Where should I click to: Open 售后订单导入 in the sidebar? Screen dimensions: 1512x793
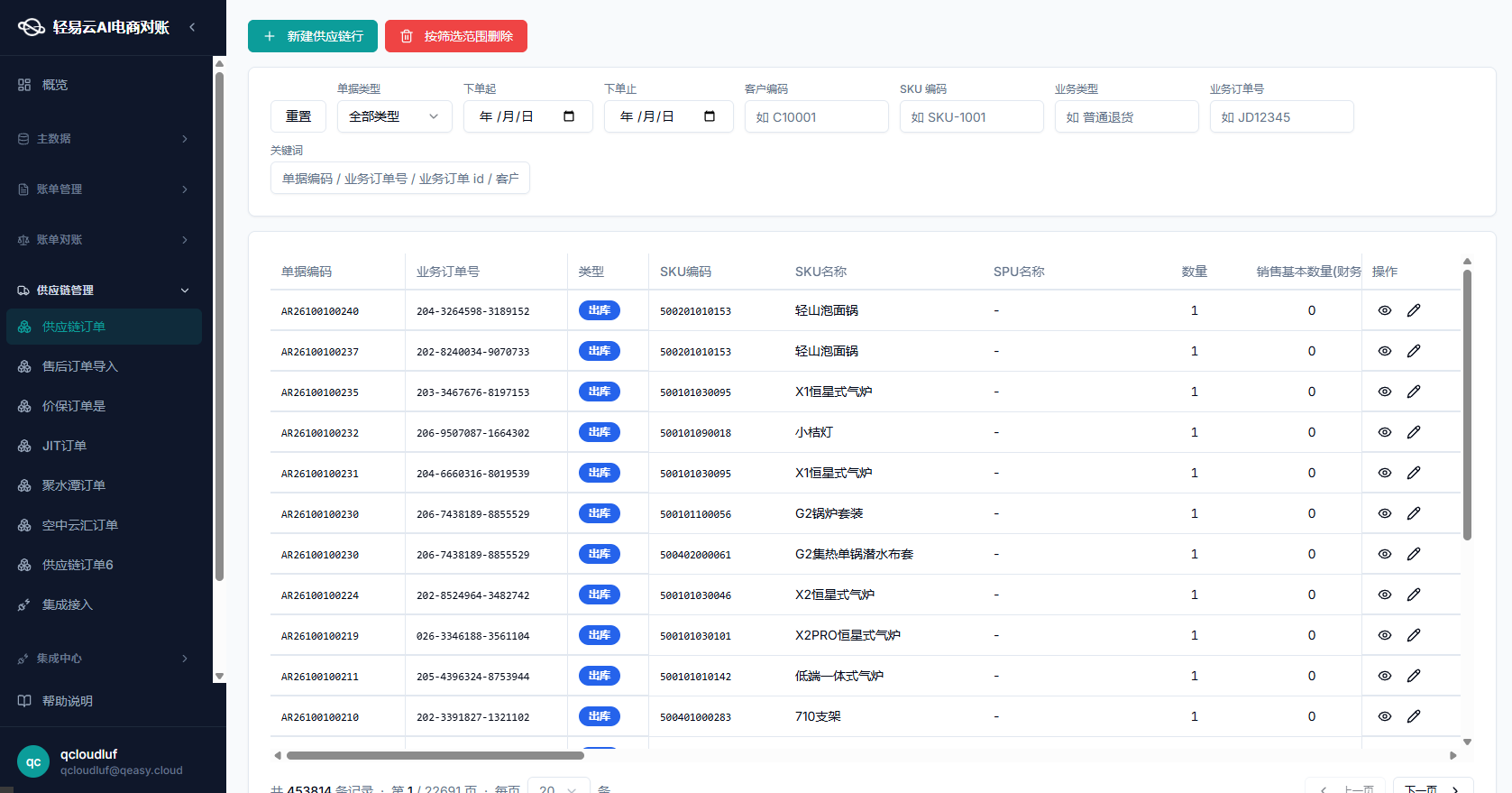pyautogui.click(x=105, y=366)
